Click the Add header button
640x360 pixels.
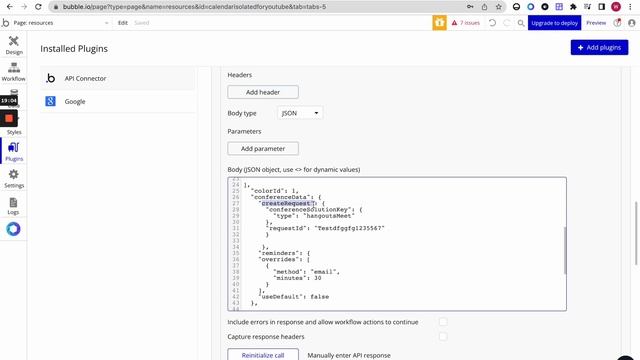pos(263,92)
